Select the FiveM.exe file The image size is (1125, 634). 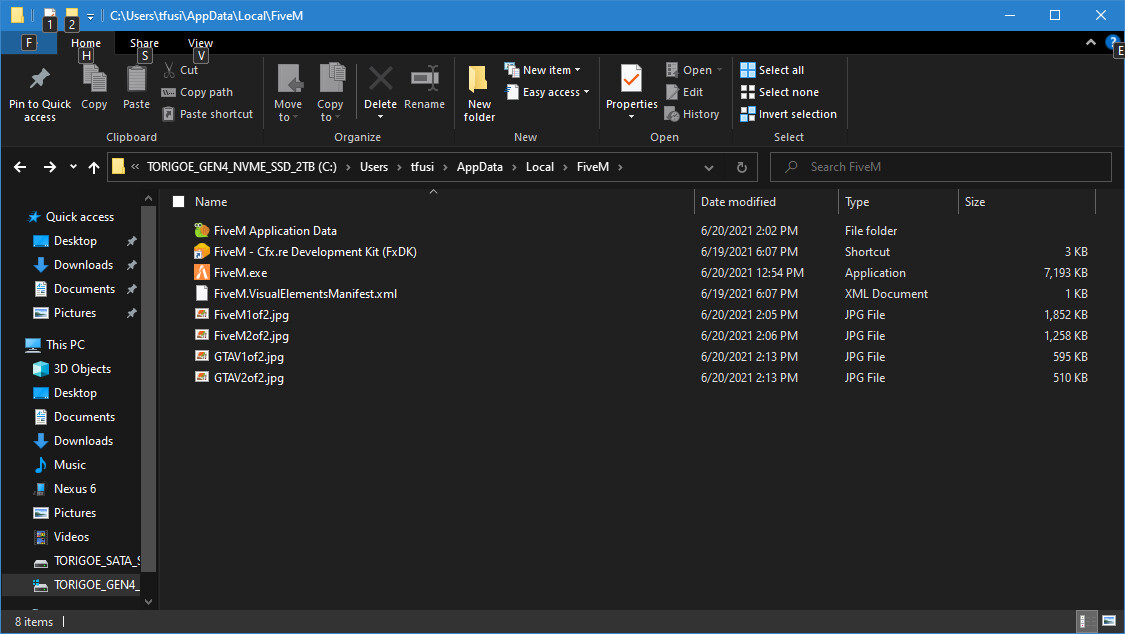(240, 273)
